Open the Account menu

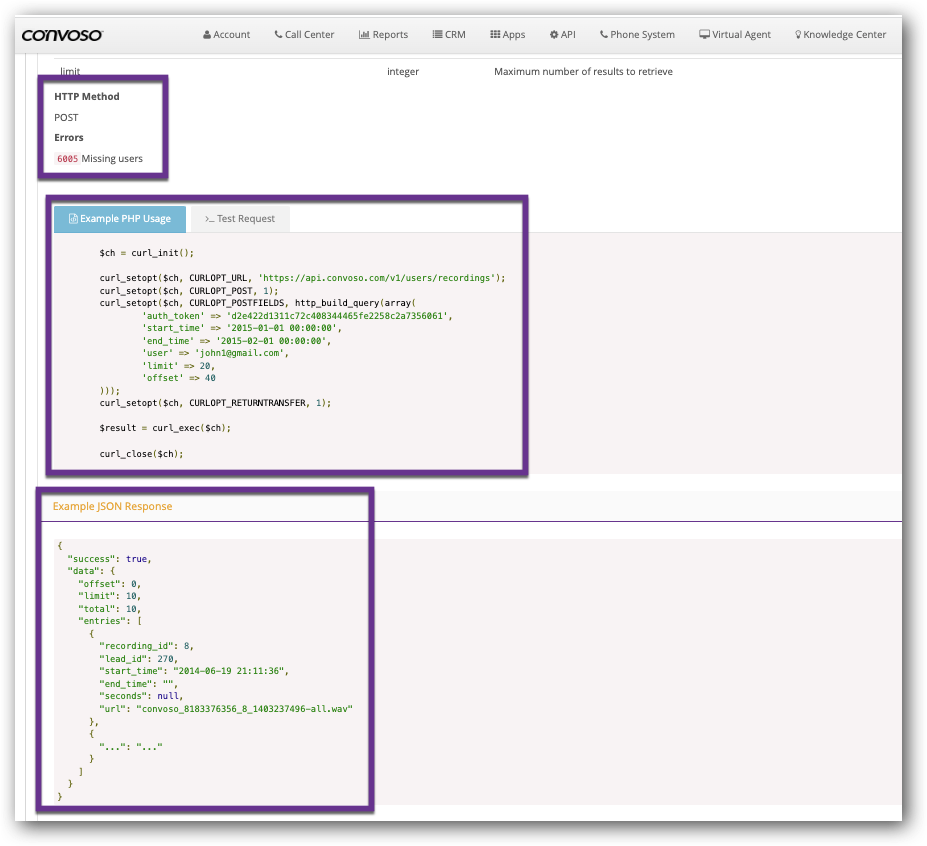click(226, 35)
